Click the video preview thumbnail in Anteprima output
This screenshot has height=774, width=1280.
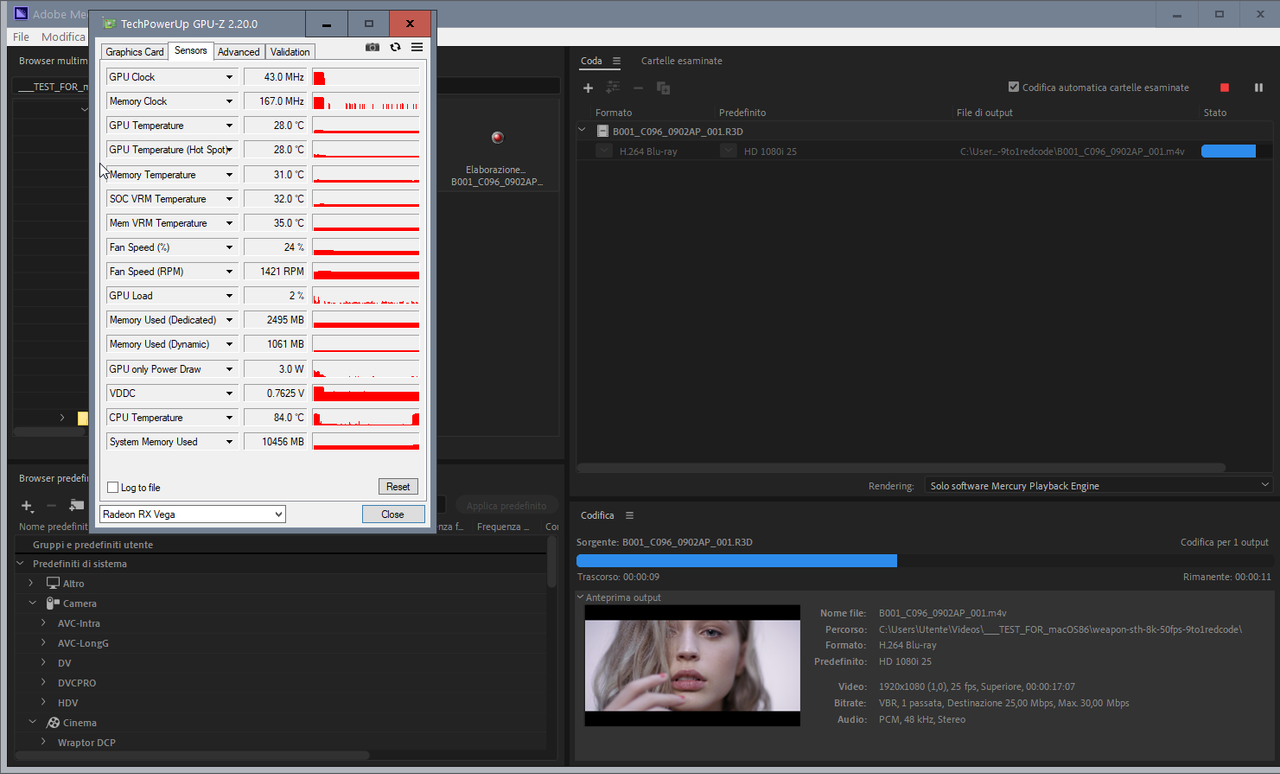tap(692, 665)
